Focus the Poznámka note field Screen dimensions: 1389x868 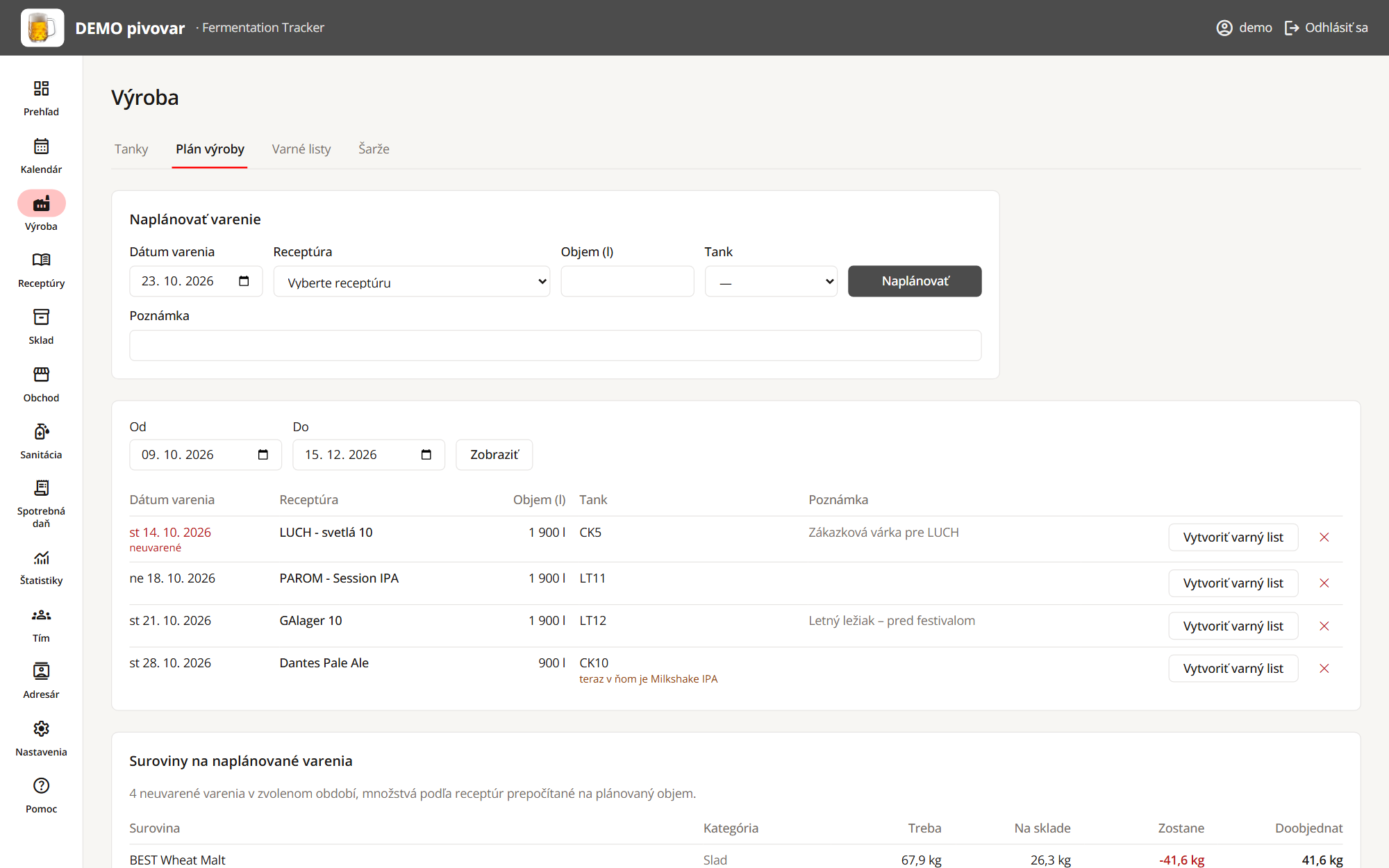click(x=555, y=345)
